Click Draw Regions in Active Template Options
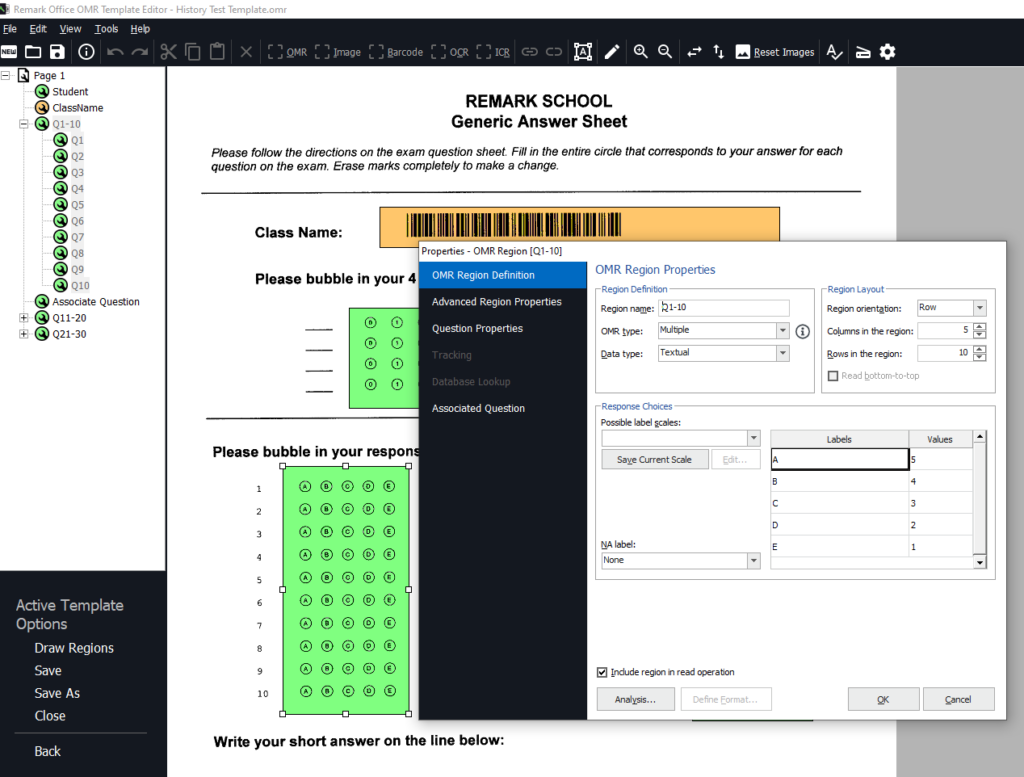The image size is (1024, 777). coord(74,648)
